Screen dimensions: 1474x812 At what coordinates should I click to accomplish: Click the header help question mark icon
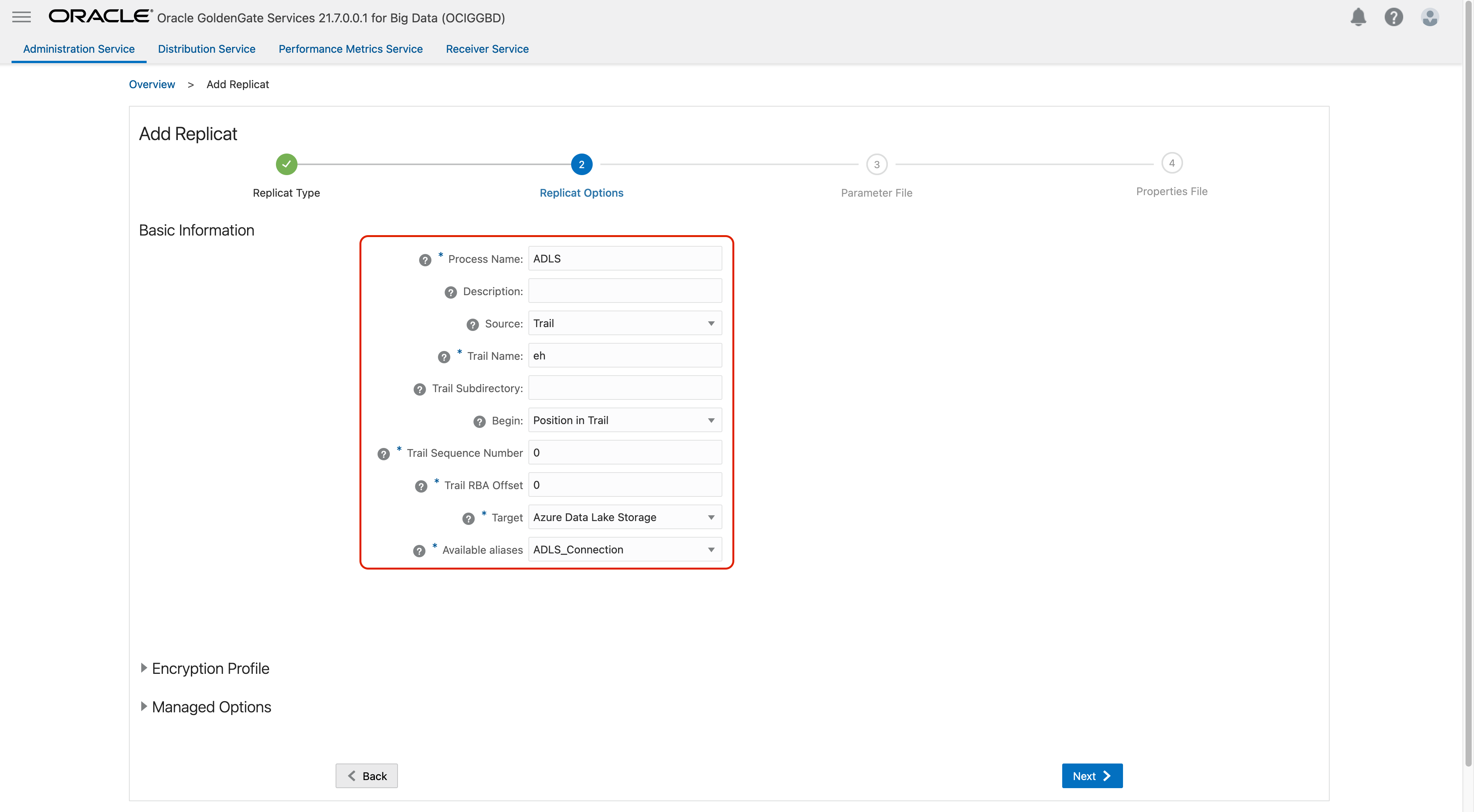pyautogui.click(x=1393, y=17)
